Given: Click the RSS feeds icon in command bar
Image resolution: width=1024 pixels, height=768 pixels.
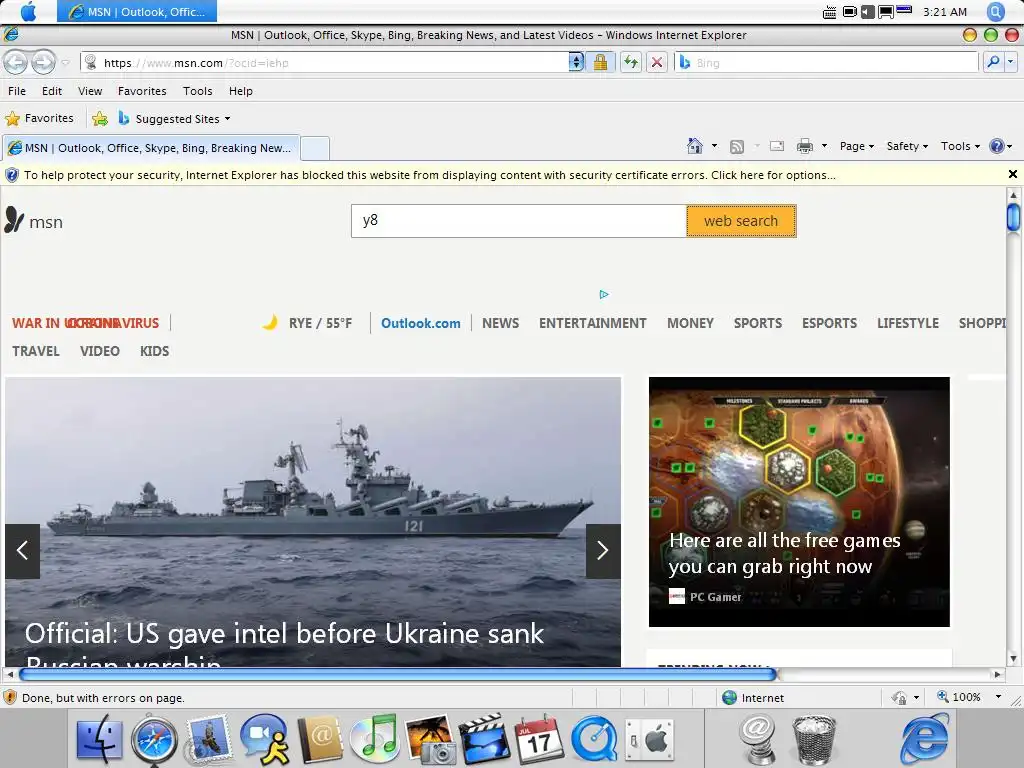Looking at the screenshot, I should pos(737,147).
